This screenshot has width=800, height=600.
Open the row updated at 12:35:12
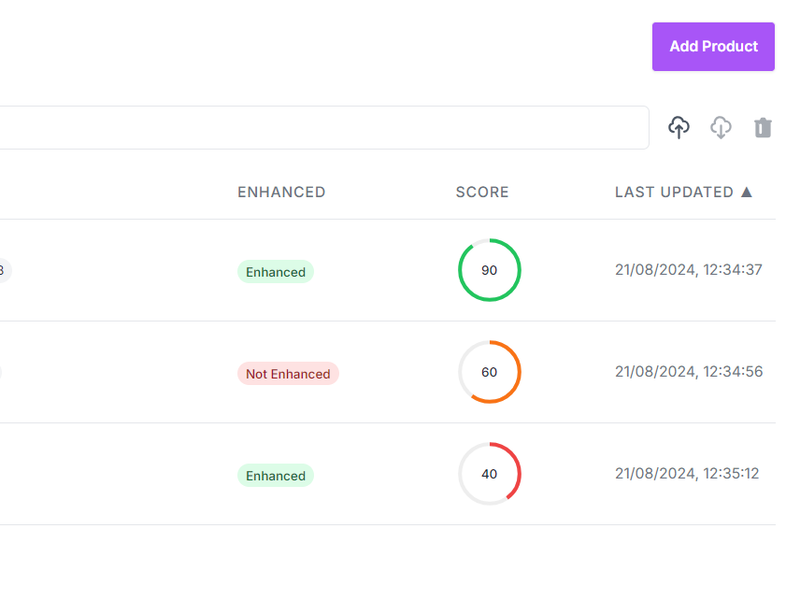coord(686,474)
